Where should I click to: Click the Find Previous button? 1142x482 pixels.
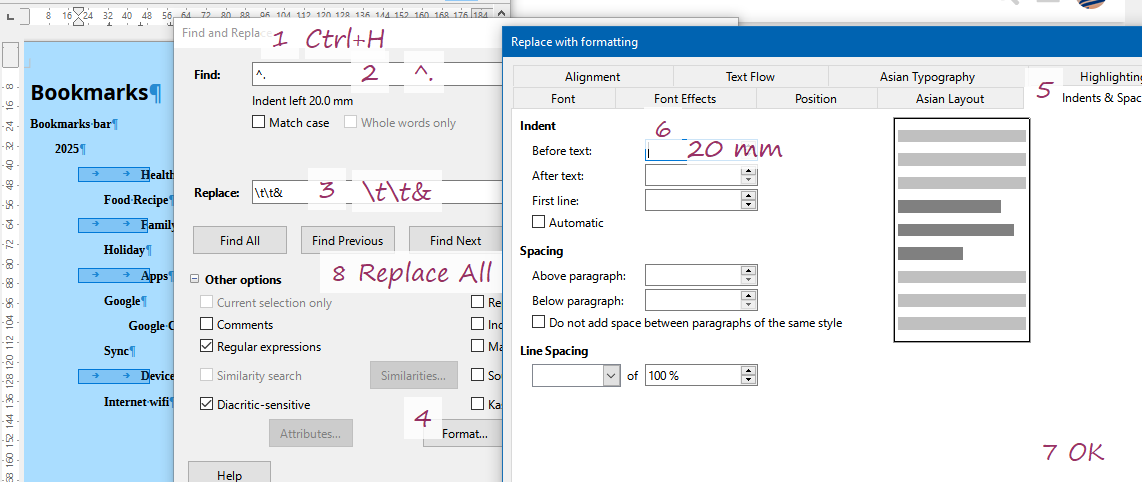point(347,241)
